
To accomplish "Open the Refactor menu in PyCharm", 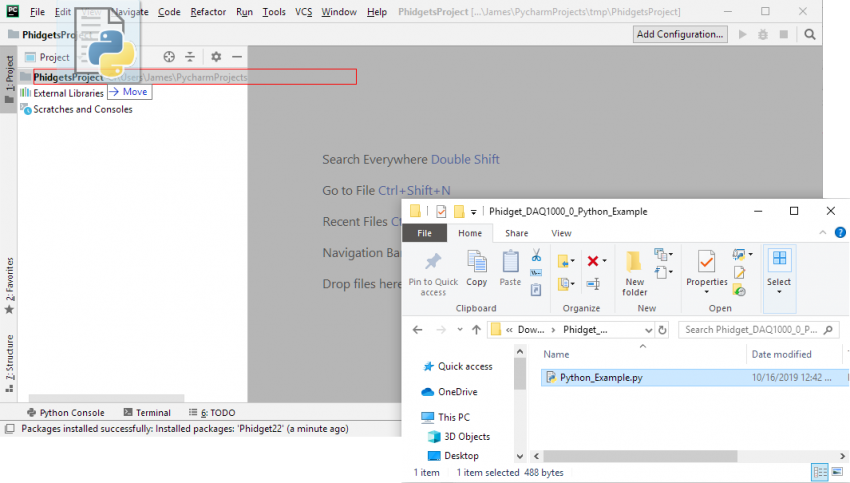I will coord(208,11).
